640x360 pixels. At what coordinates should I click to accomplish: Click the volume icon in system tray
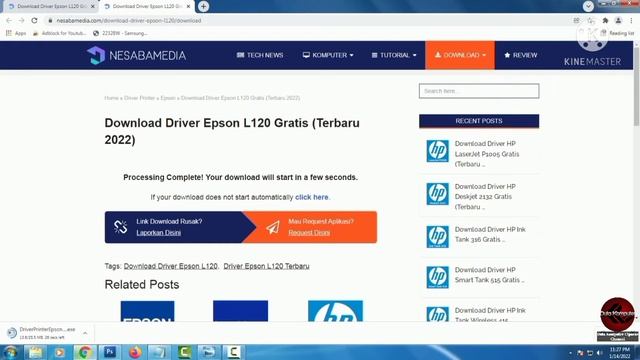coord(600,353)
